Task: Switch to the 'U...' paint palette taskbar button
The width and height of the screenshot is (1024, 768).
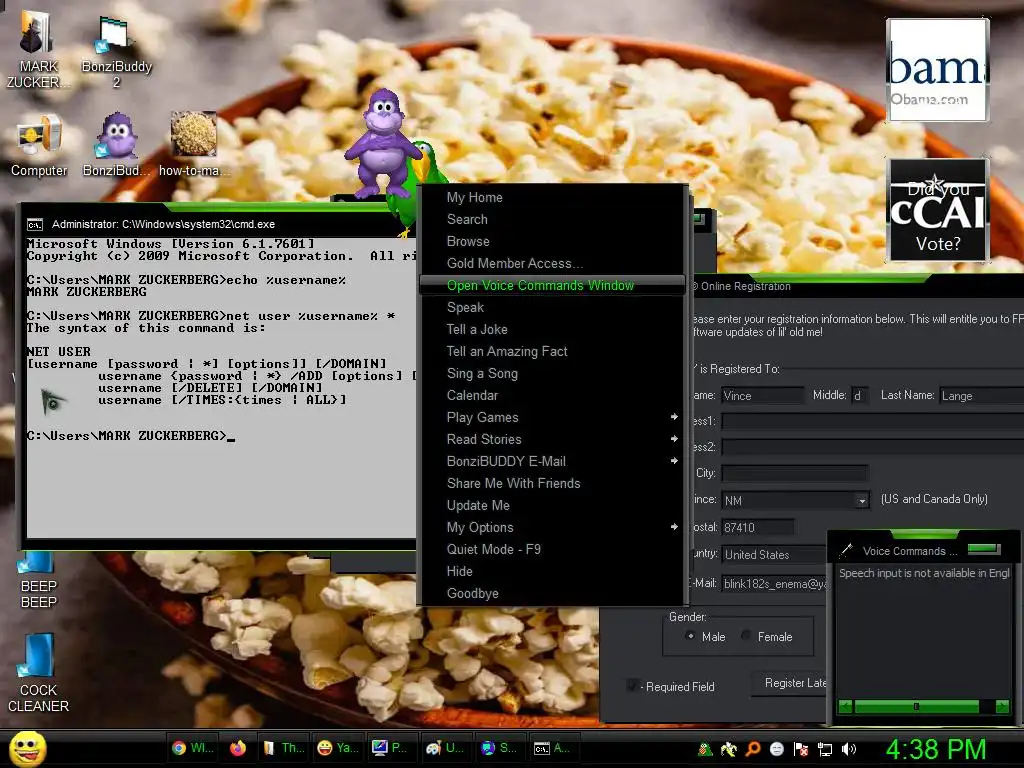Action: 444,748
